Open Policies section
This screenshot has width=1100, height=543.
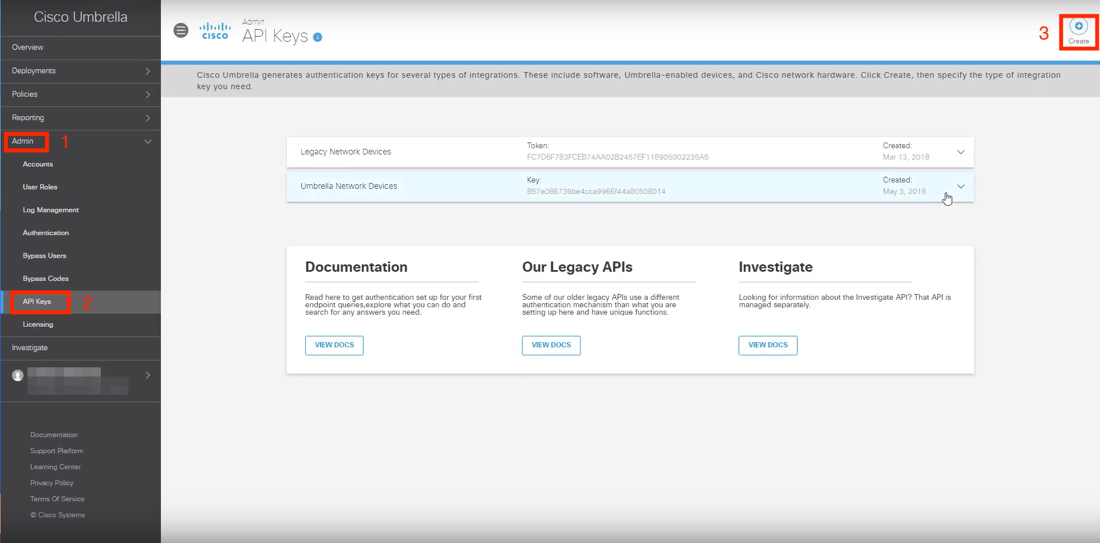(x=25, y=94)
